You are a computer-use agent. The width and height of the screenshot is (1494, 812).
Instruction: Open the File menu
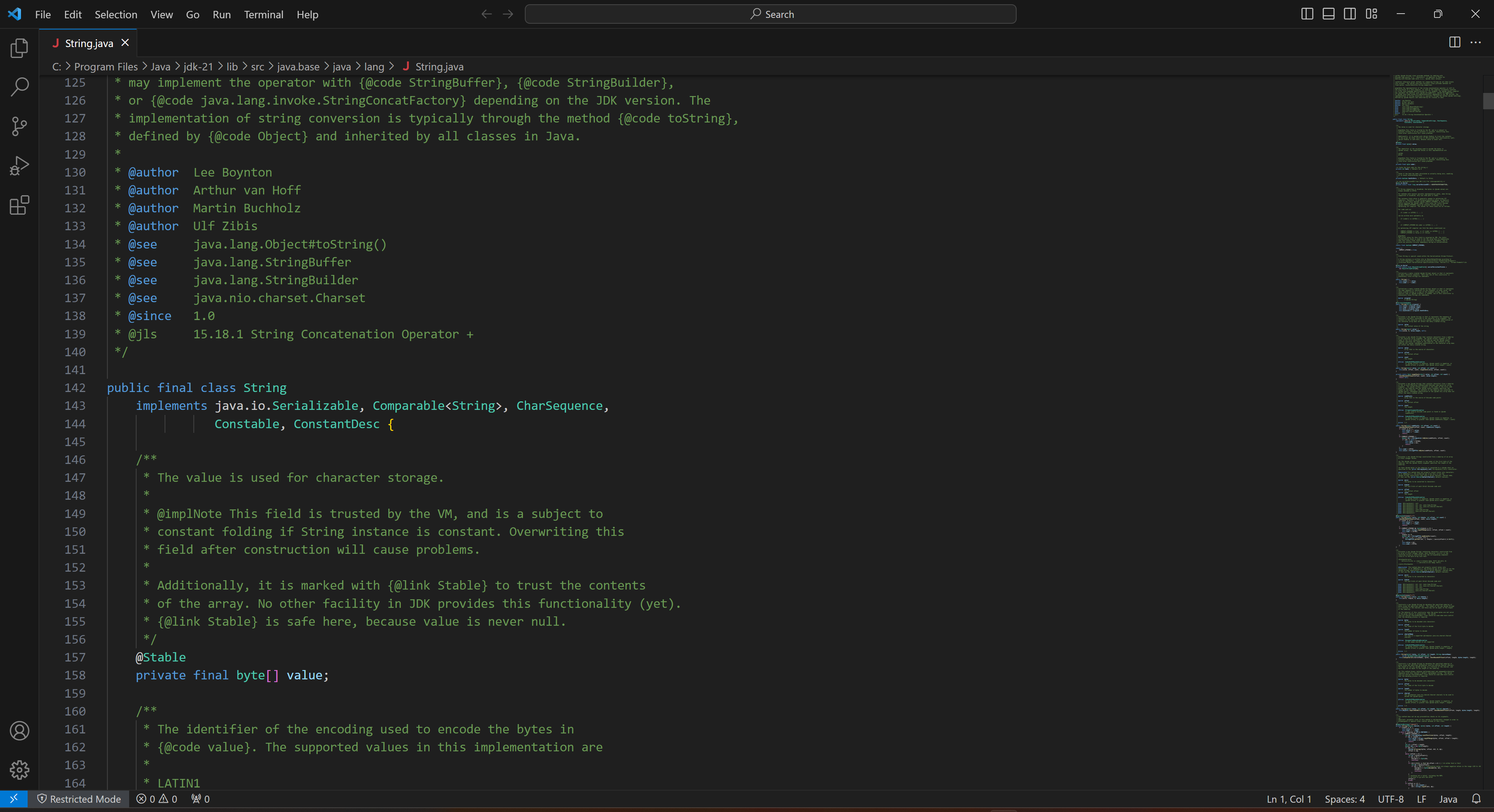(43, 14)
